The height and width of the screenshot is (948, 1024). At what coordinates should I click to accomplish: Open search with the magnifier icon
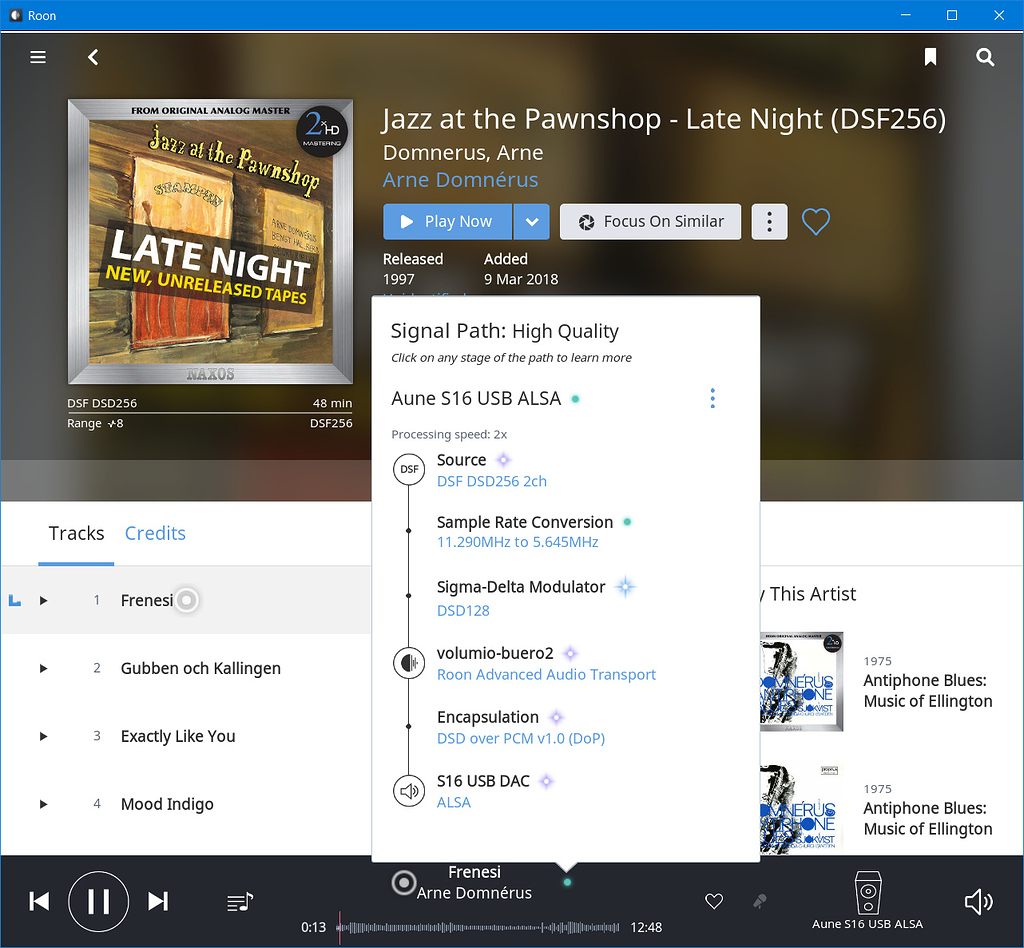pyautogui.click(x=985, y=57)
